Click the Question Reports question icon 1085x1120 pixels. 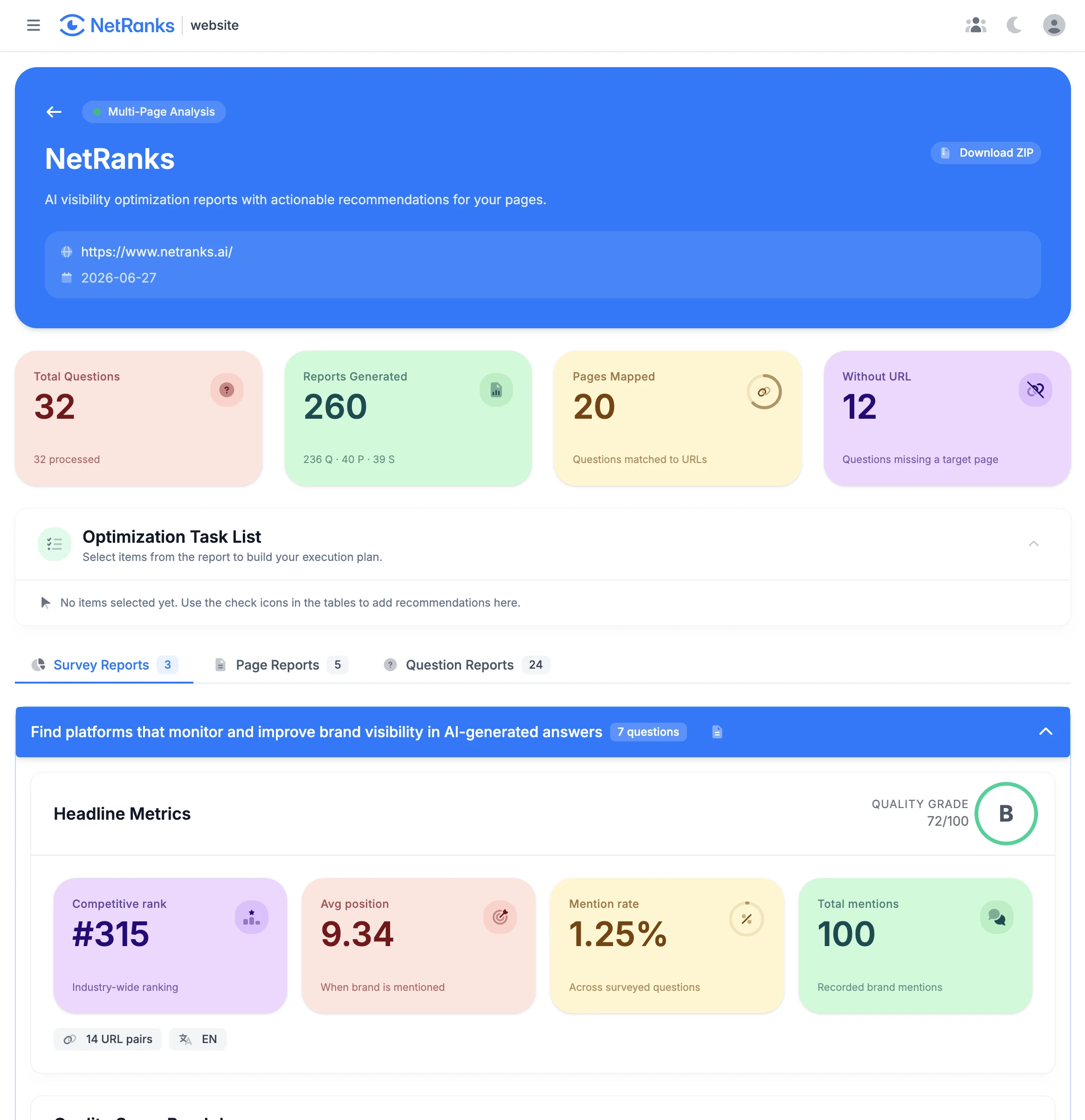(x=390, y=664)
